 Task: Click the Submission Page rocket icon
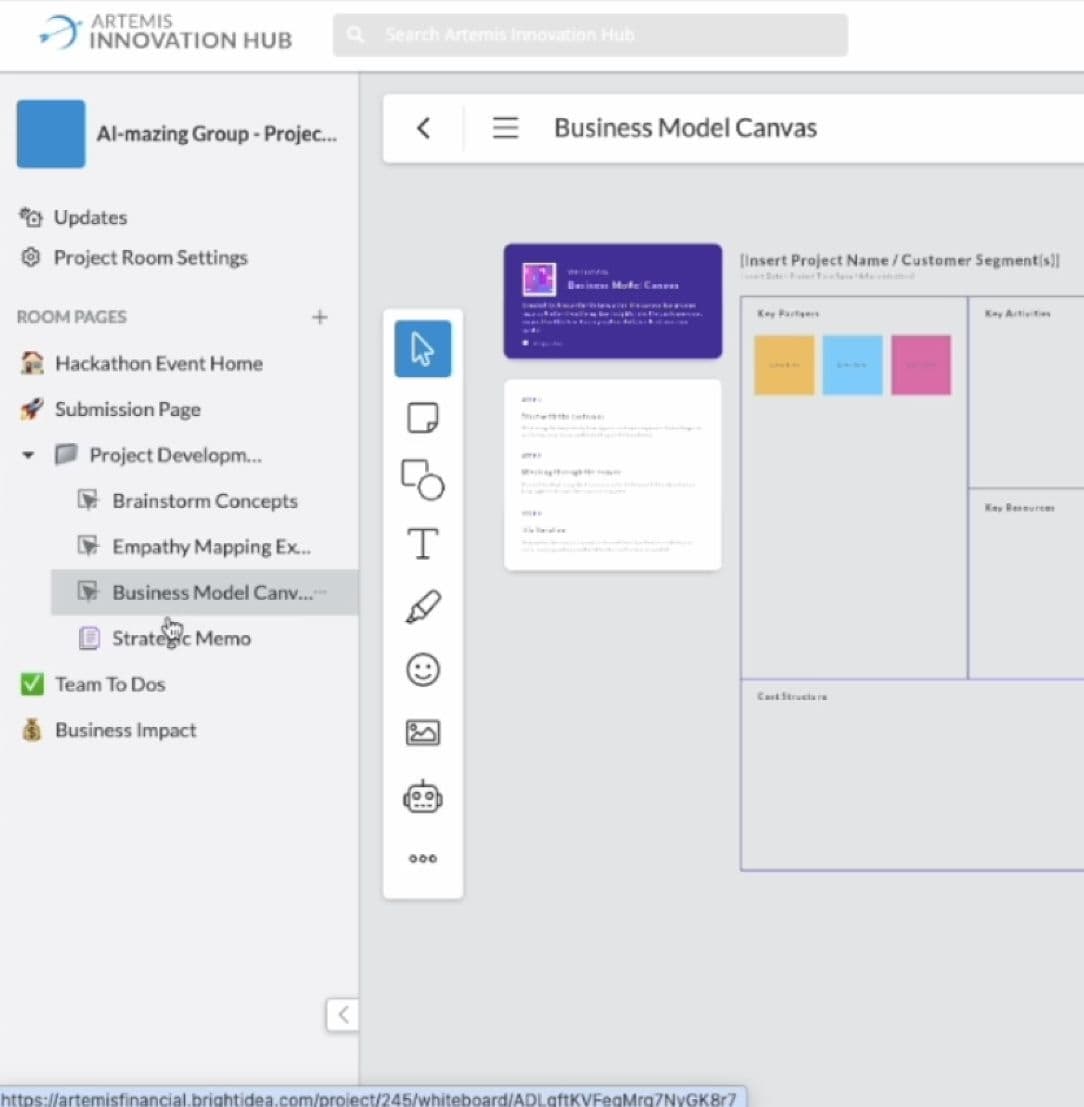32,409
